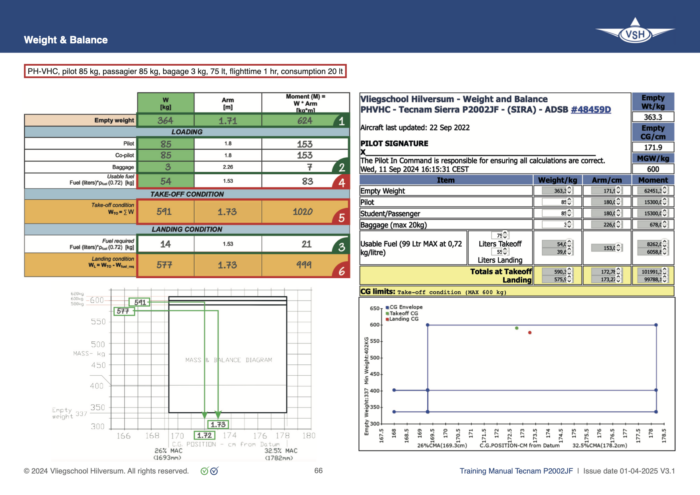This screenshot has height=495, width=700.
Task: Click the Takeoff CG legend entry
Action: point(402,313)
